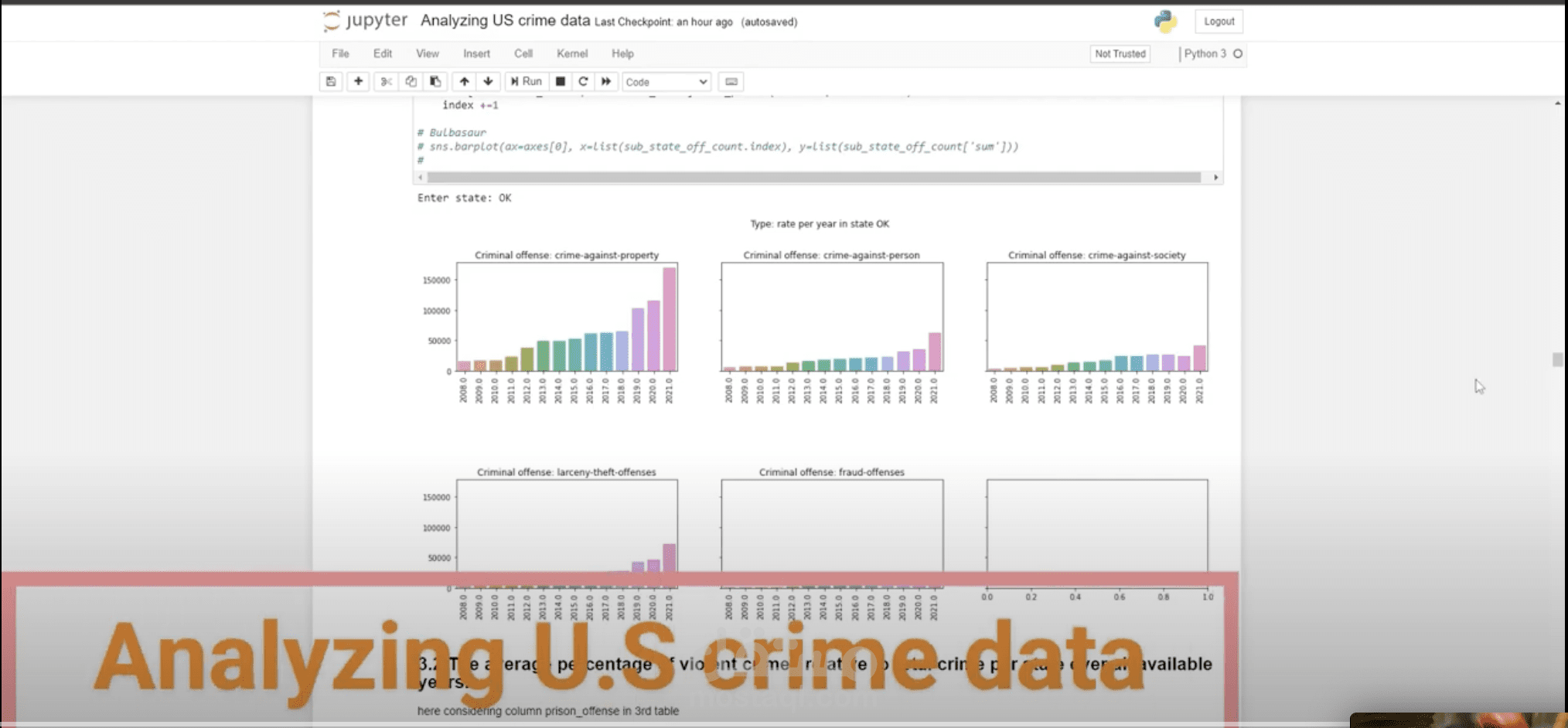
Task: Cut the selected cell with the scissors icon
Action: (386, 81)
